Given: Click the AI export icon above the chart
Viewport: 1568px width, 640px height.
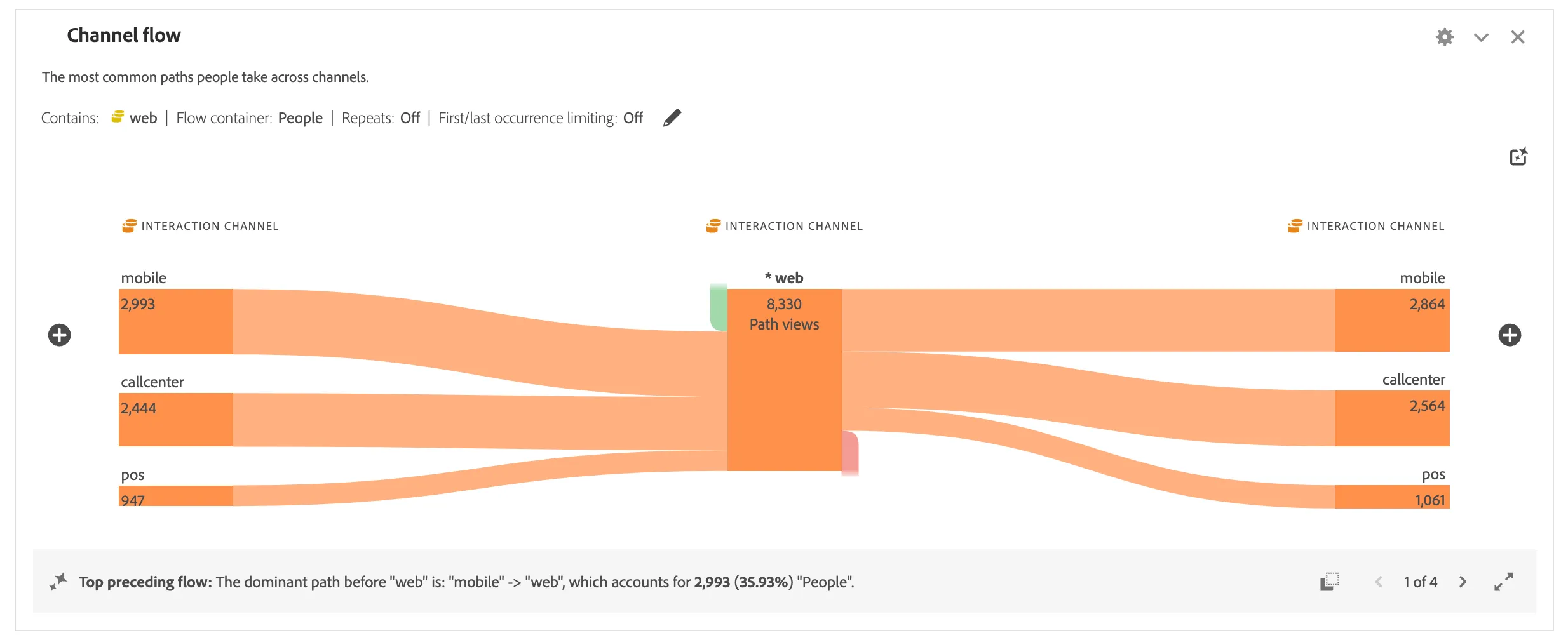Looking at the screenshot, I should pos(1518,157).
